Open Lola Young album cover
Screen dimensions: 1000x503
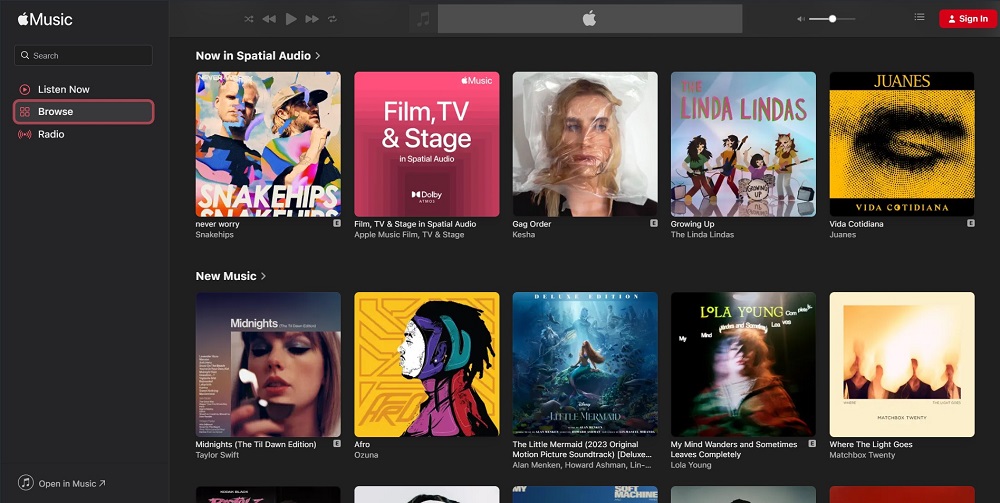point(743,365)
